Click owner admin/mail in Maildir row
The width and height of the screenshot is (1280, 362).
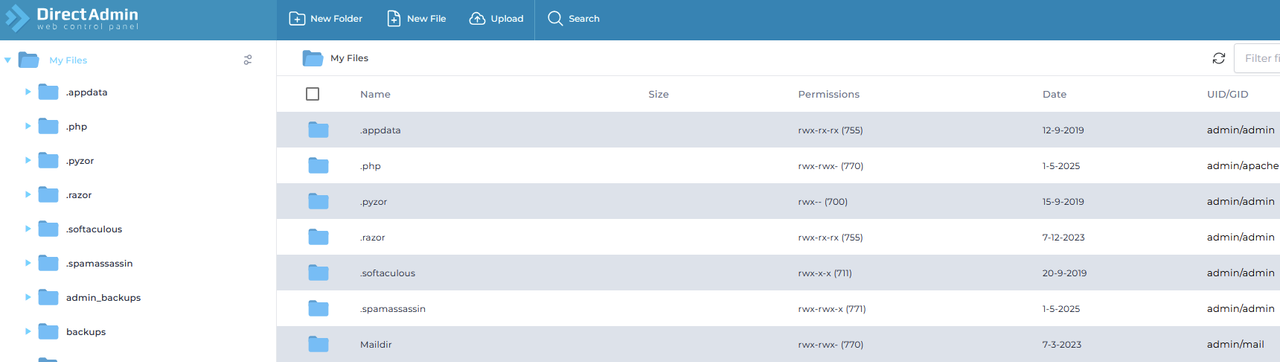pyautogui.click(x=1237, y=344)
